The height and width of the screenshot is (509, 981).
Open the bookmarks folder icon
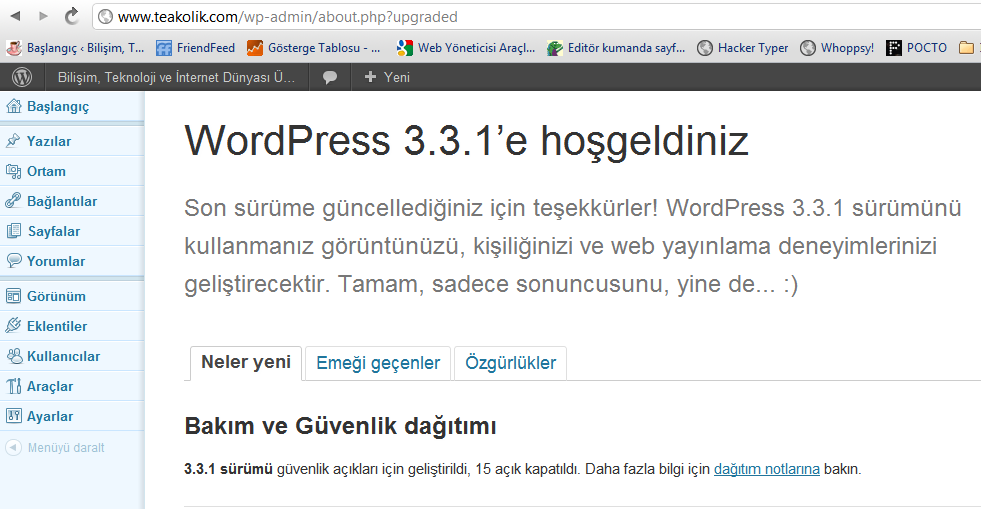967,48
